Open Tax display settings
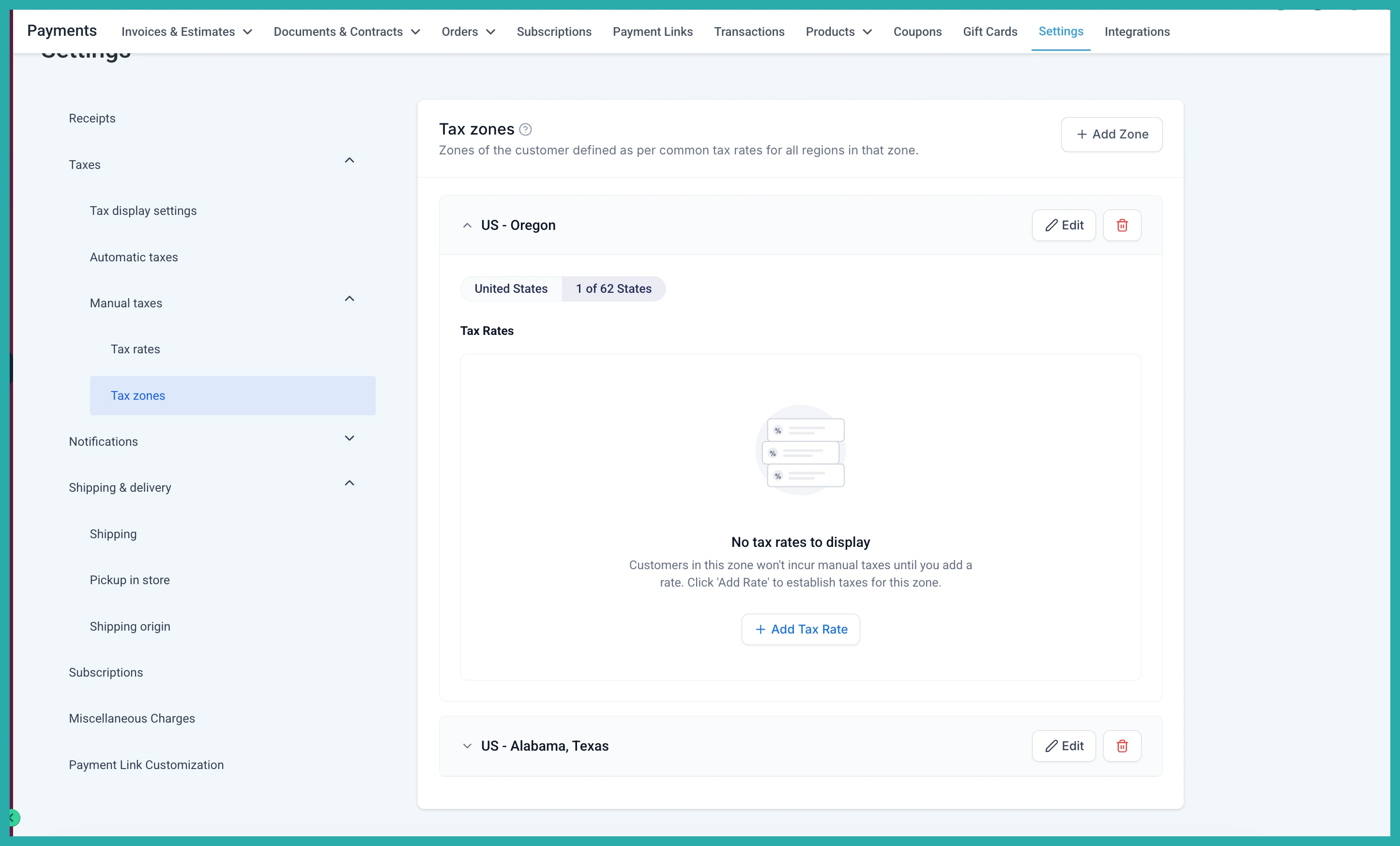The image size is (1400, 846). (x=143, y=211)
